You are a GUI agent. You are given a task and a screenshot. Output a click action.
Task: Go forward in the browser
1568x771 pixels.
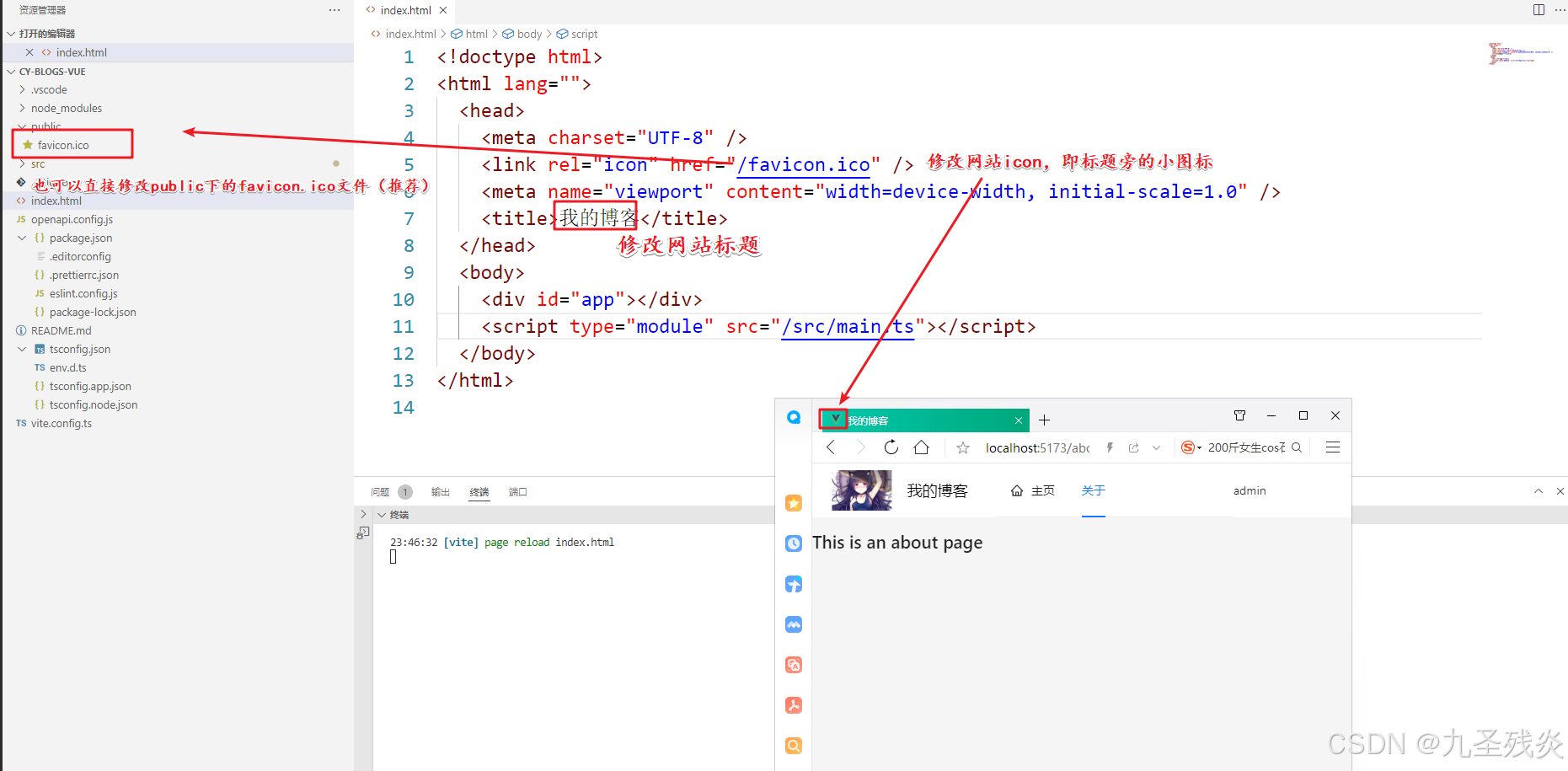point(860,447)
